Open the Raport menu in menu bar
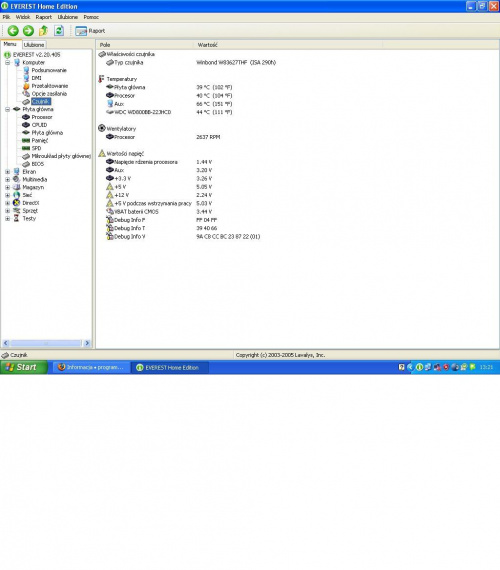This screenshot has height=570, width=500. pos(44,17)
